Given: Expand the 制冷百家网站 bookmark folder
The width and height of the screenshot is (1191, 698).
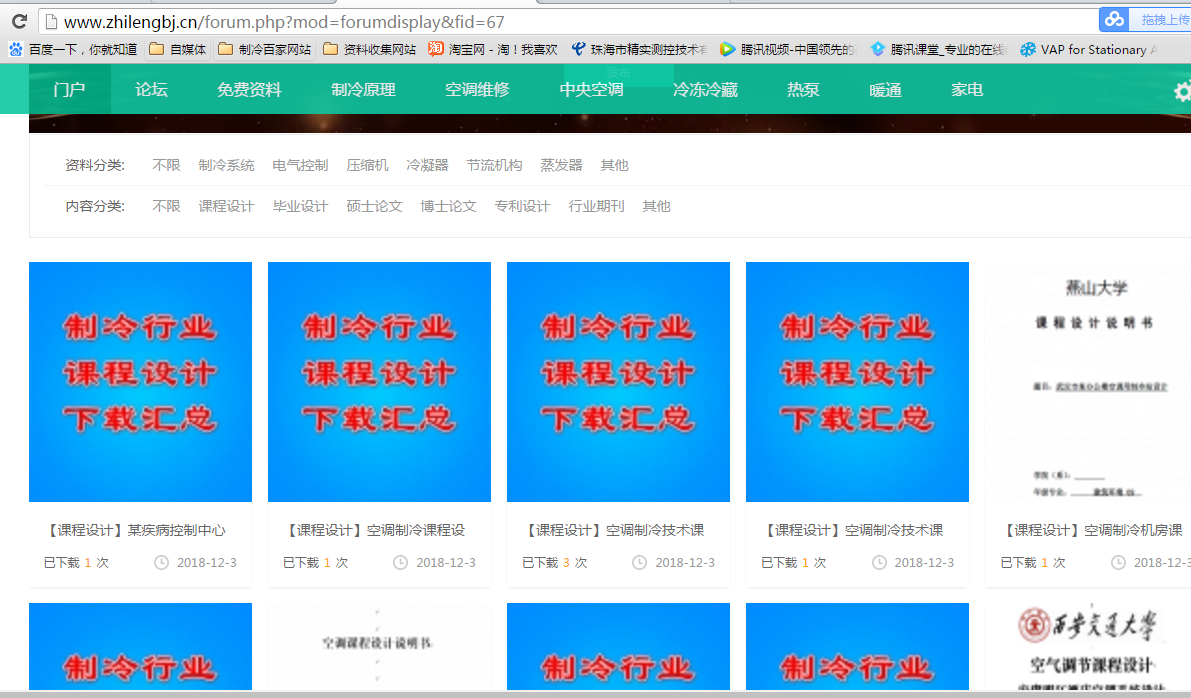Looking at the screenshot, I should point(264,49).
